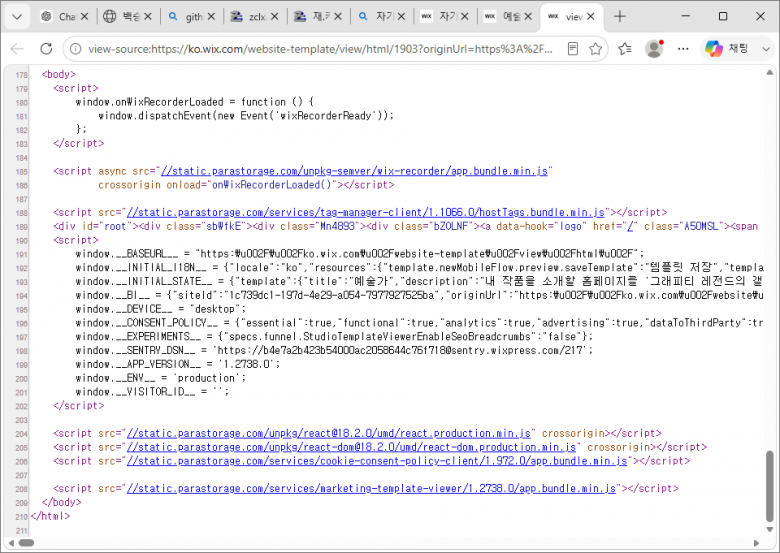Open Copilot 채팅 button
This screenshot has height=553, width=780.
coord(727,49)
